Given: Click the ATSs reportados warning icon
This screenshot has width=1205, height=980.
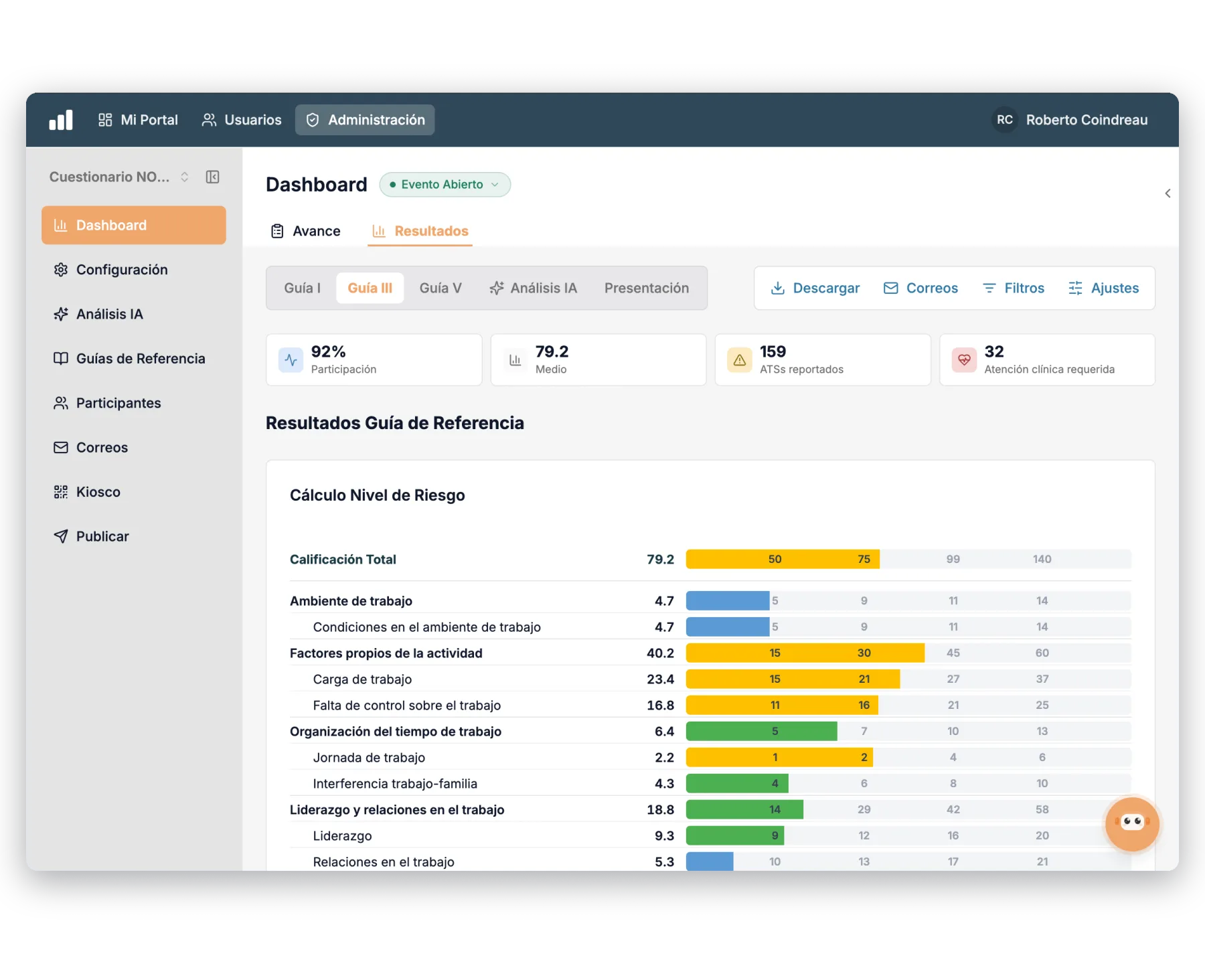Looking at the screenshot, I should click(739, 360).
